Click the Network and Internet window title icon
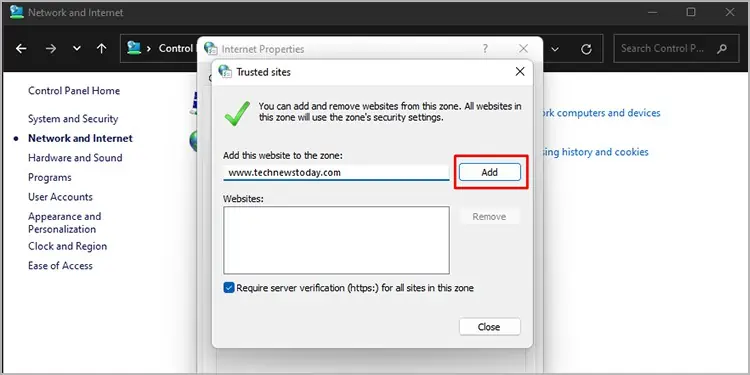The width and height of the screenshot is (750, 375). tap(17, 12)
